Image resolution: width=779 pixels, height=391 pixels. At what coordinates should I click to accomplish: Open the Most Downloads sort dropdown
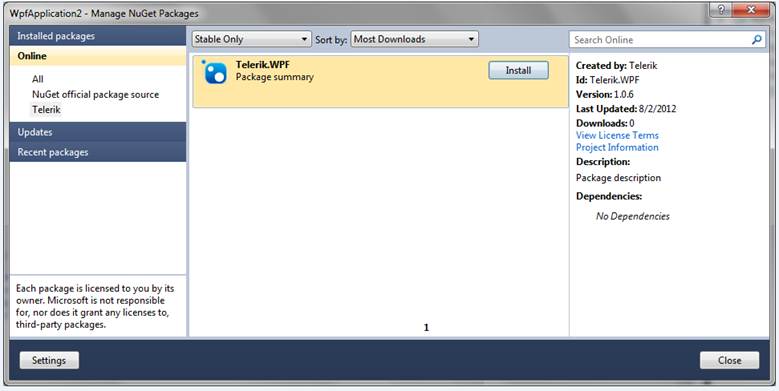click(x=414, y=39)
